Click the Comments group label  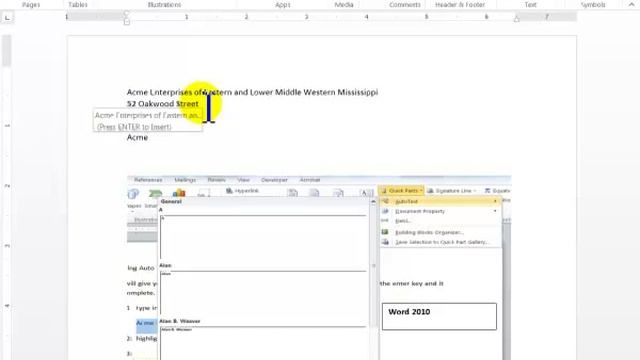pos(404,4)
